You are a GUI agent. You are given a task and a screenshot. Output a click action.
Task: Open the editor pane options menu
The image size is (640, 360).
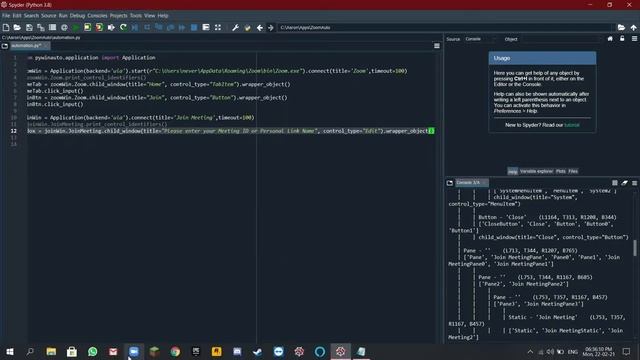pyautogui.click(x=437, y=46)
